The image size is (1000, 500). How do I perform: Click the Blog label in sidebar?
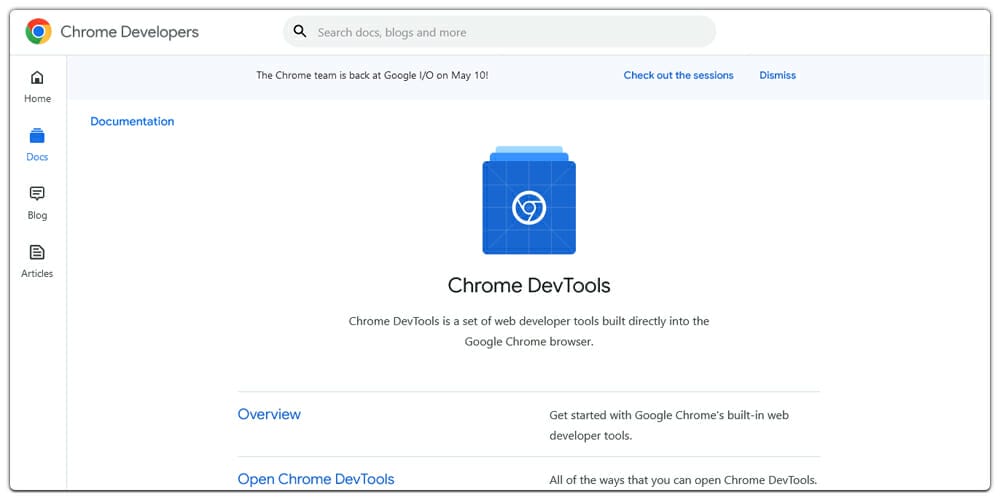click(x=37, y=216)
